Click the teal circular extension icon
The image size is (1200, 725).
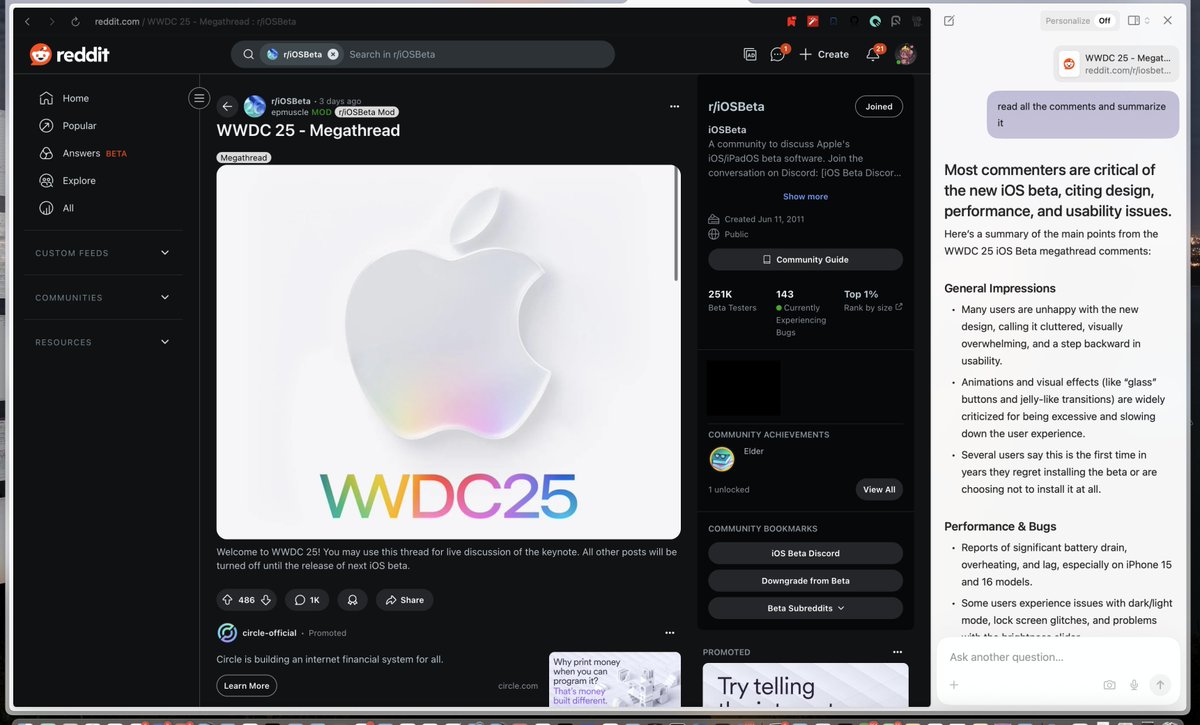[x=874, y=21]
